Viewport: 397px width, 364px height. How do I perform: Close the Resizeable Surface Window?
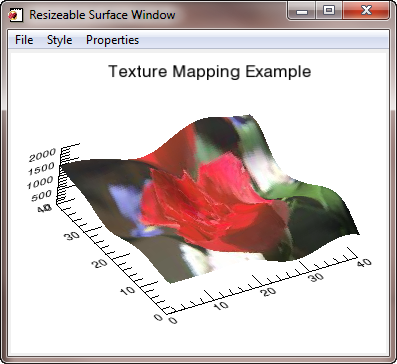click(366, 11)
